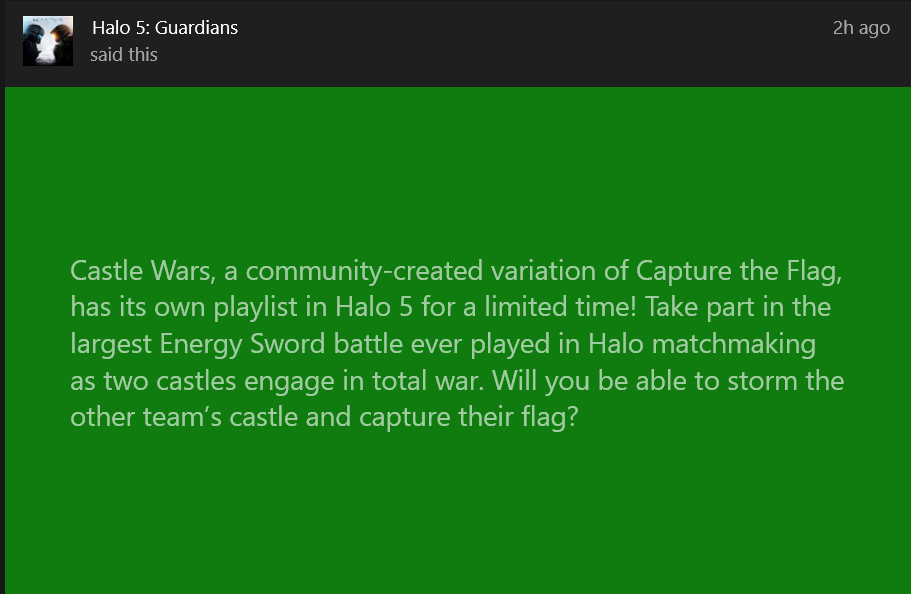Click 'Halo 5' in the second line
911x594 pixels.
click(374, 307)
